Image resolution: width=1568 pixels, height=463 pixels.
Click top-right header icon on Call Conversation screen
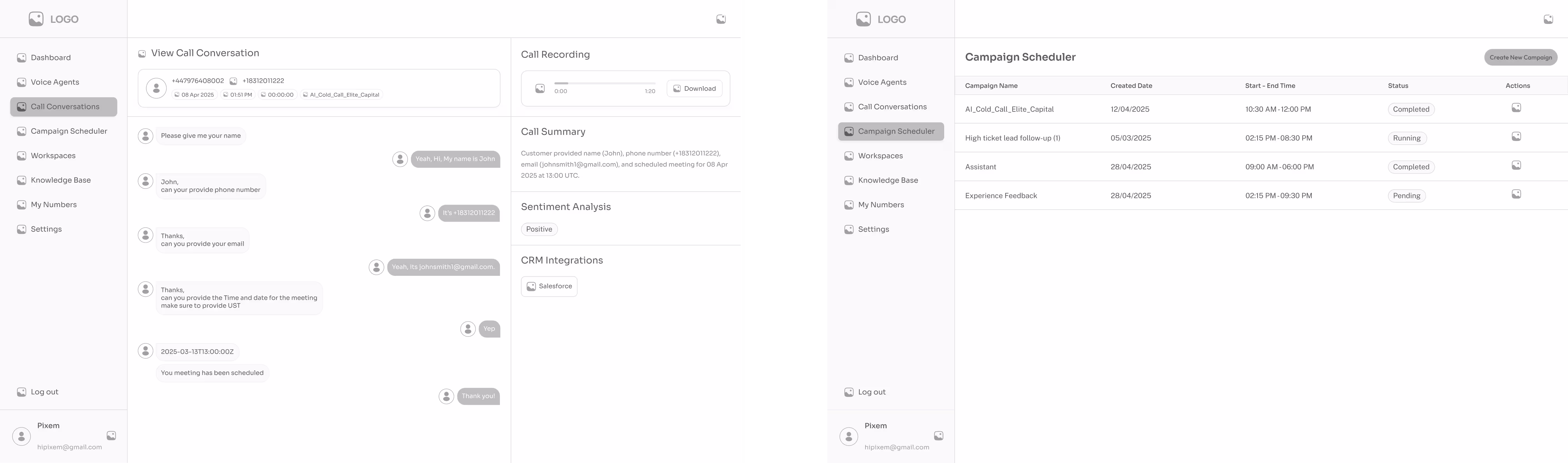click(721, 19)
